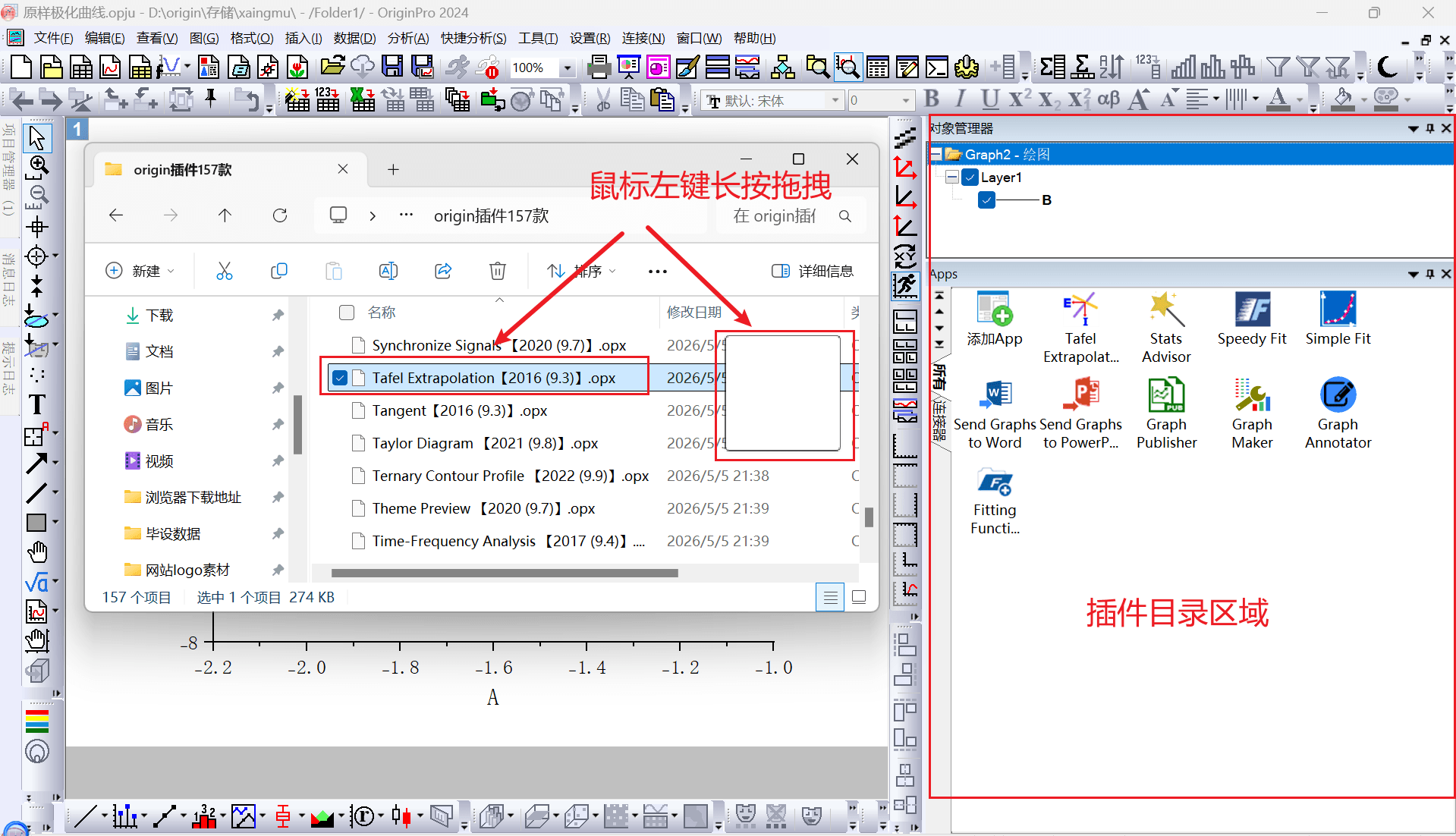
Task: Click the Print toolbar icon
Action: (599, 68)
